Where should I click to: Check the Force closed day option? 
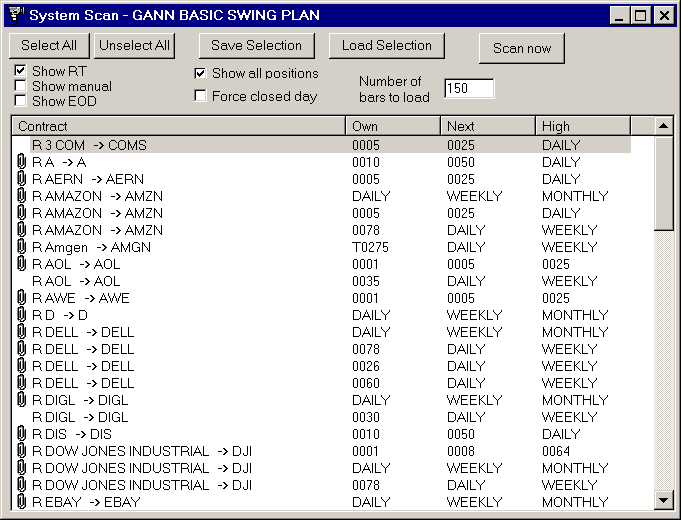coord(201,97)
